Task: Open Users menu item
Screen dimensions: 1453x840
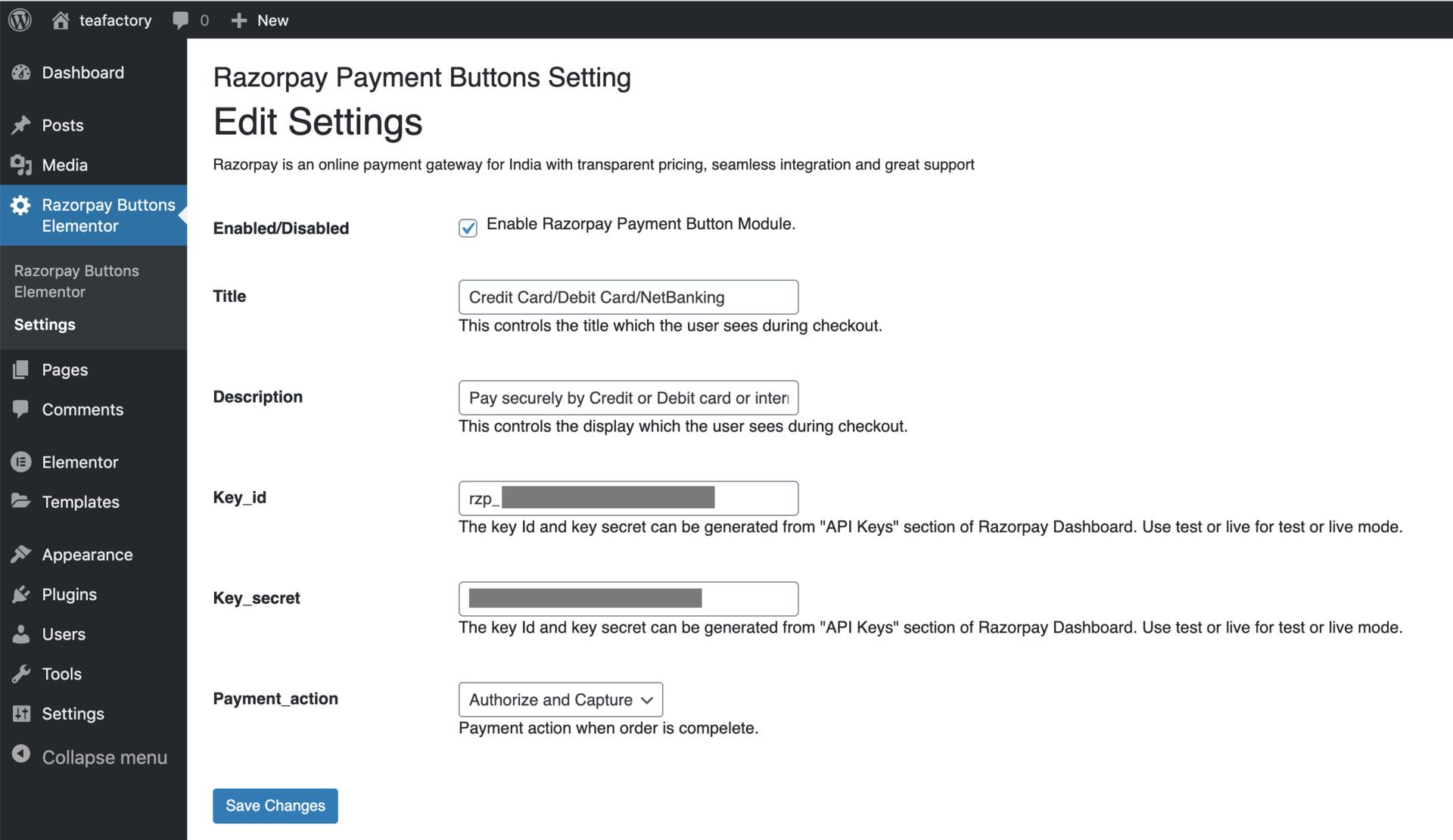Action: (x=94, y=634)
